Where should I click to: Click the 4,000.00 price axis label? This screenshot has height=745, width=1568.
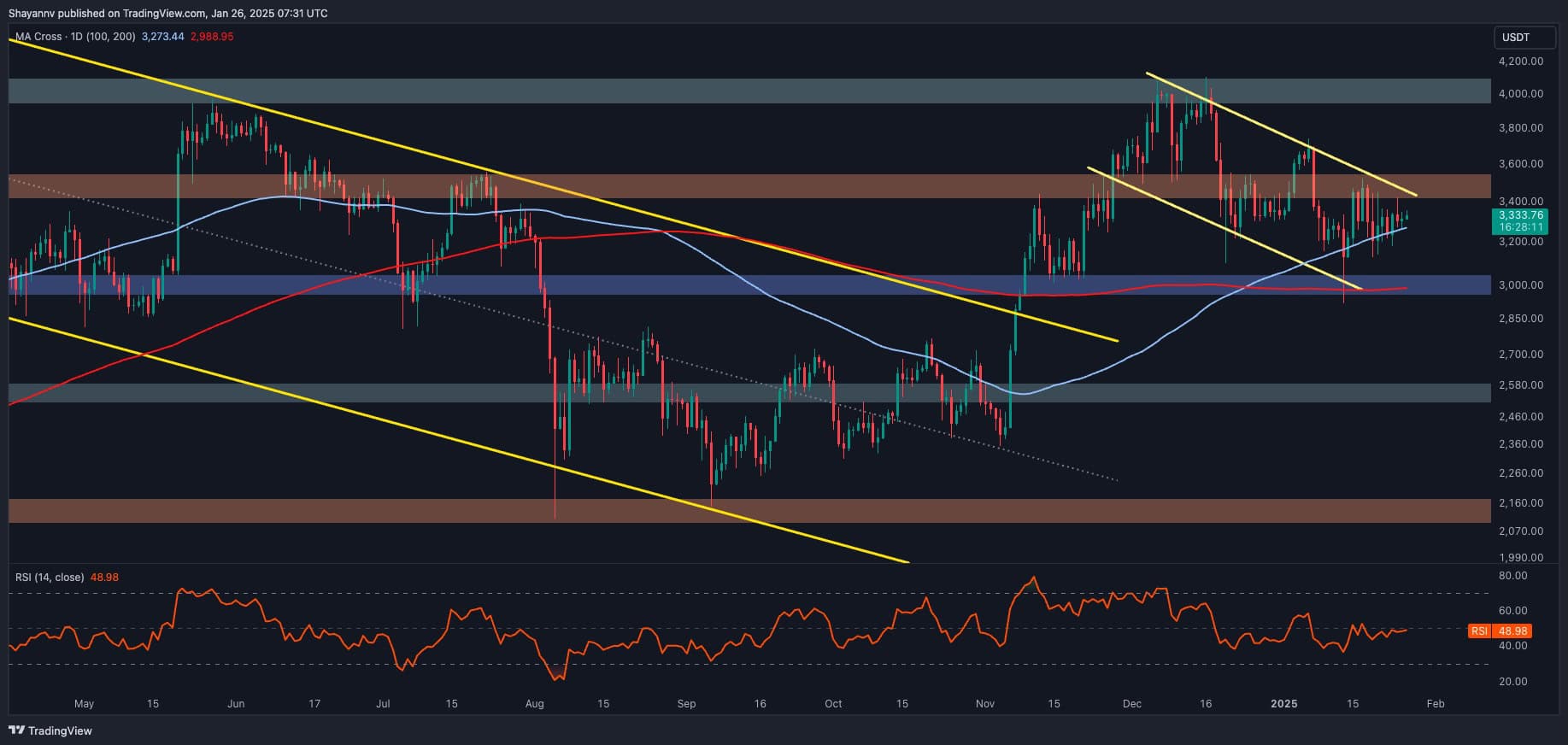pyautogui.click(x=1520, y=94)
